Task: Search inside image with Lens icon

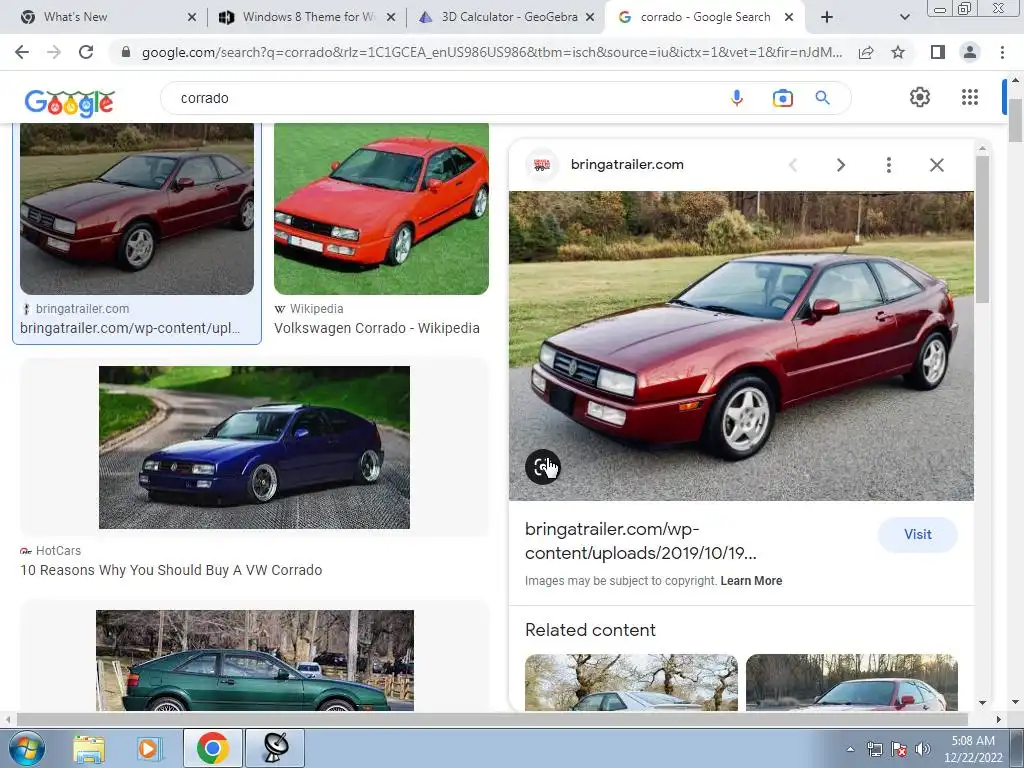Action: click(543, 466)
